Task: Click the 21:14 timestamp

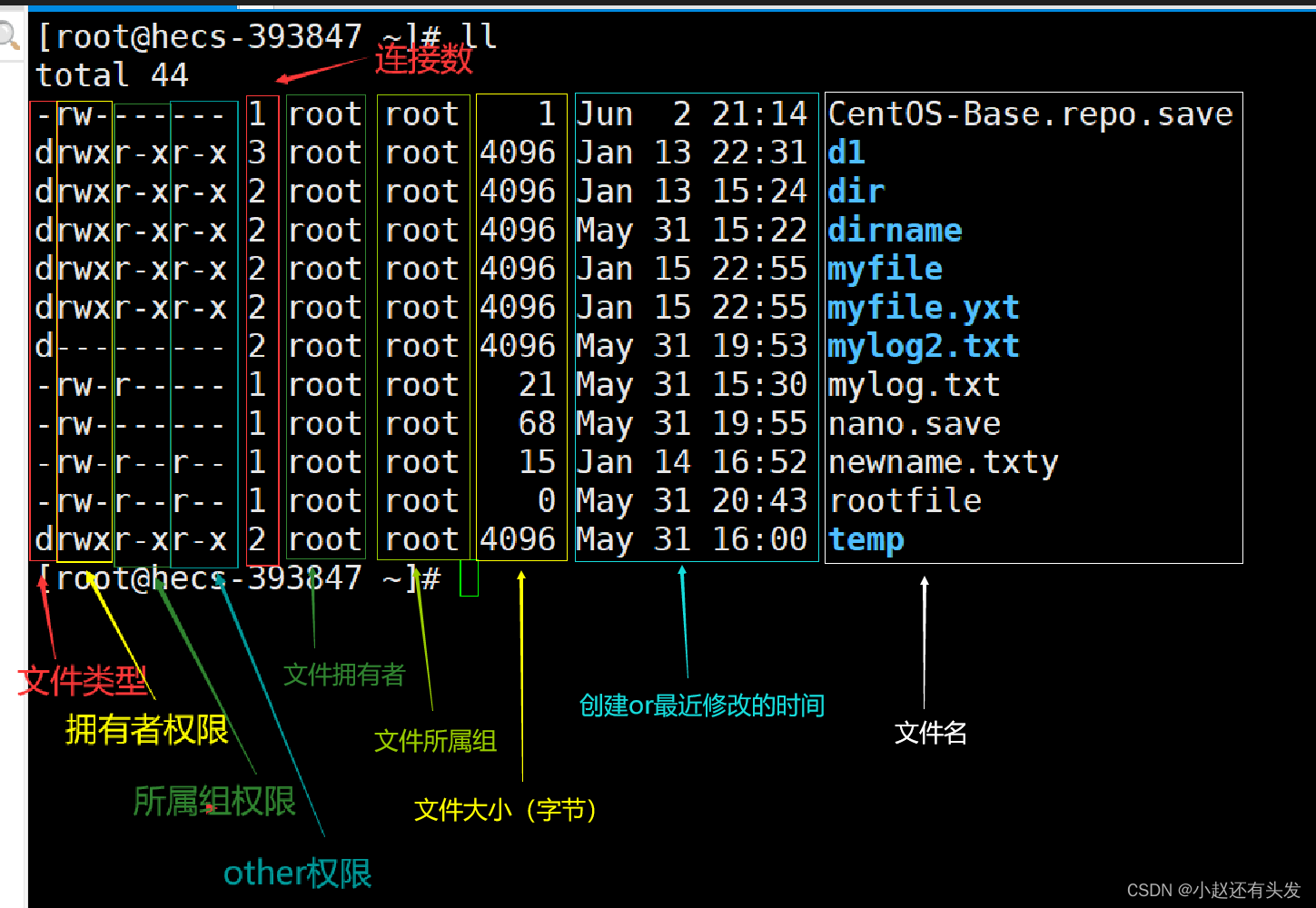Action: [760, 114]
